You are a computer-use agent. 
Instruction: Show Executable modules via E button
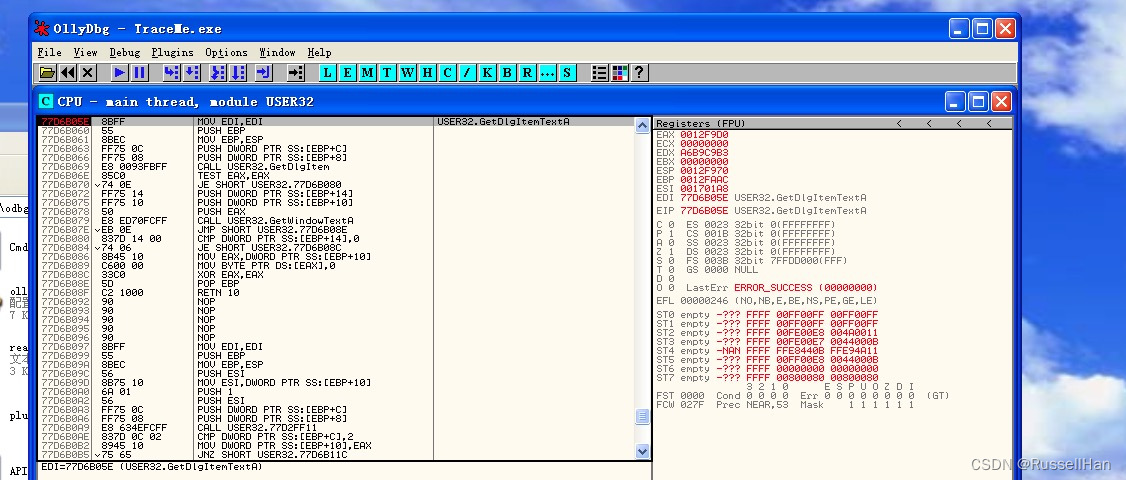pyautogui.click(x=348, y=73)
